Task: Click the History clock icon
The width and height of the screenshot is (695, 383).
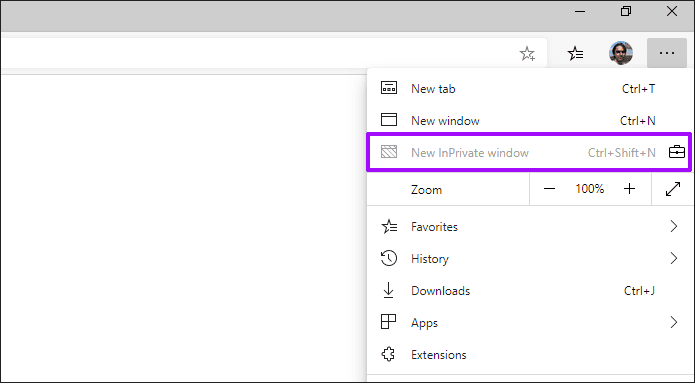Action: click(389, 258)
